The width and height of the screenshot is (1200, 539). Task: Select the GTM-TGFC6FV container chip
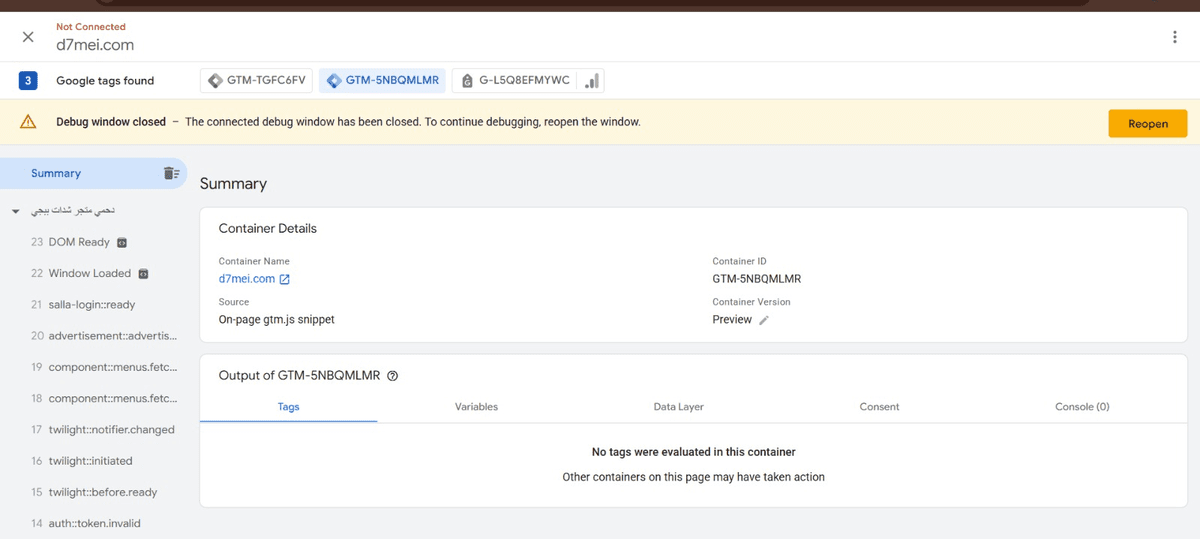tap(258, 81)
